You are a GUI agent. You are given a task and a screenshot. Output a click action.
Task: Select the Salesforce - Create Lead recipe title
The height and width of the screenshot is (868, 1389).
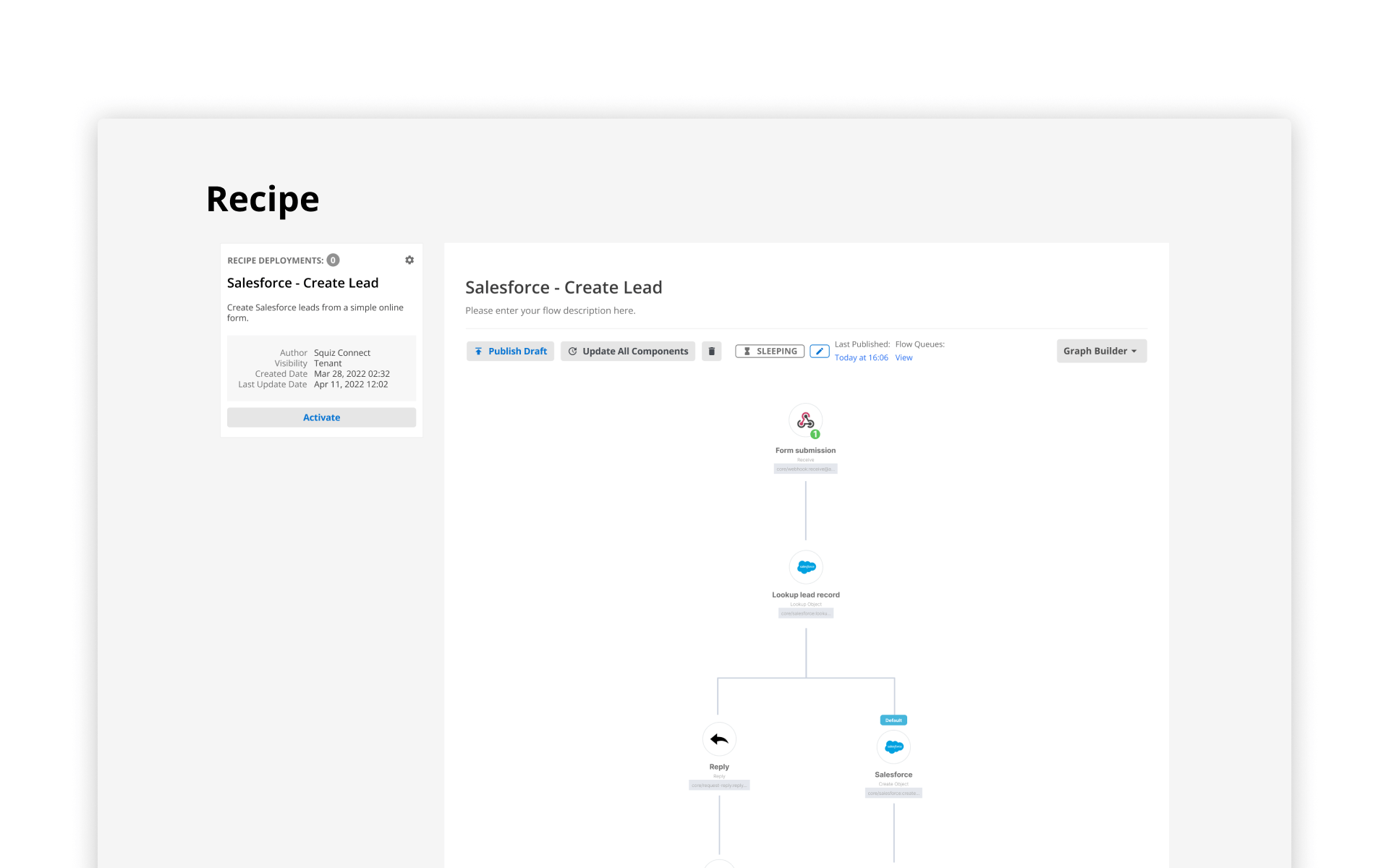(x=302, y=283)
